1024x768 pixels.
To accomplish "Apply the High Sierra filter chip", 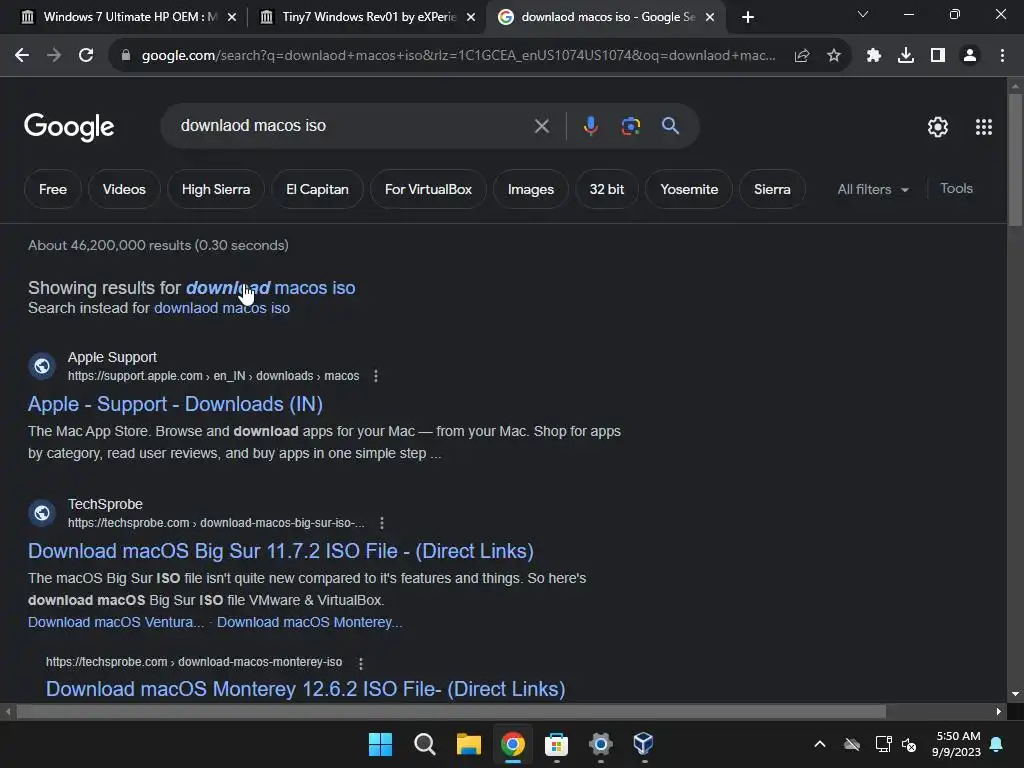I will tap(216, 189).
